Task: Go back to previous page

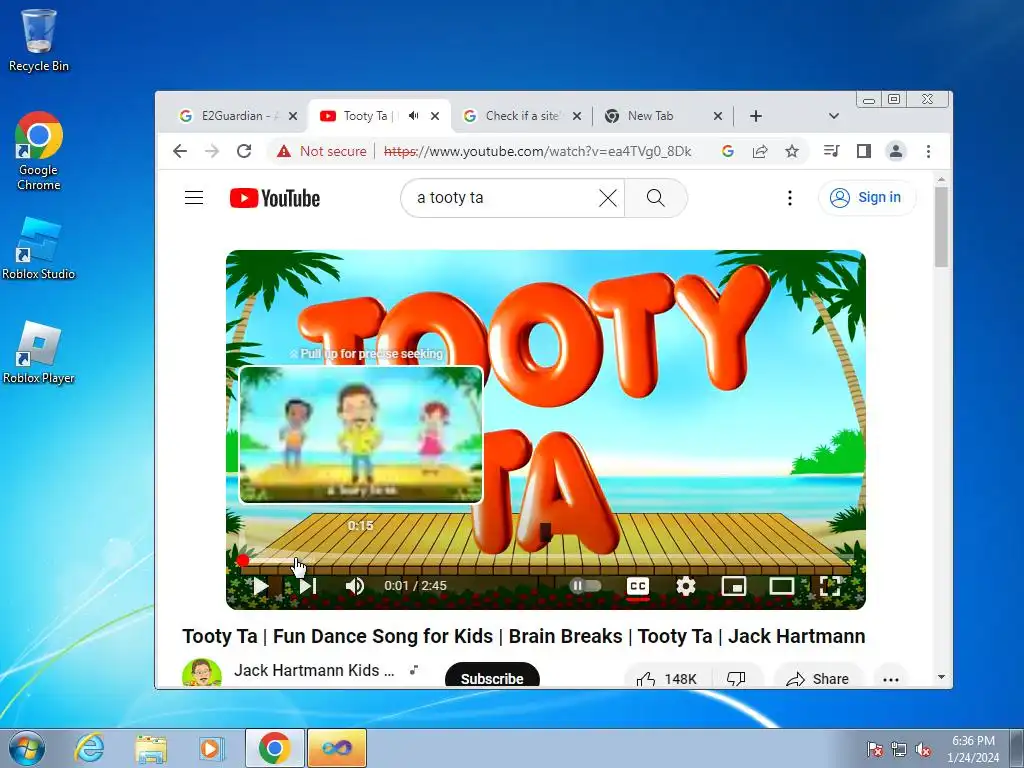Action: (180, 152)
